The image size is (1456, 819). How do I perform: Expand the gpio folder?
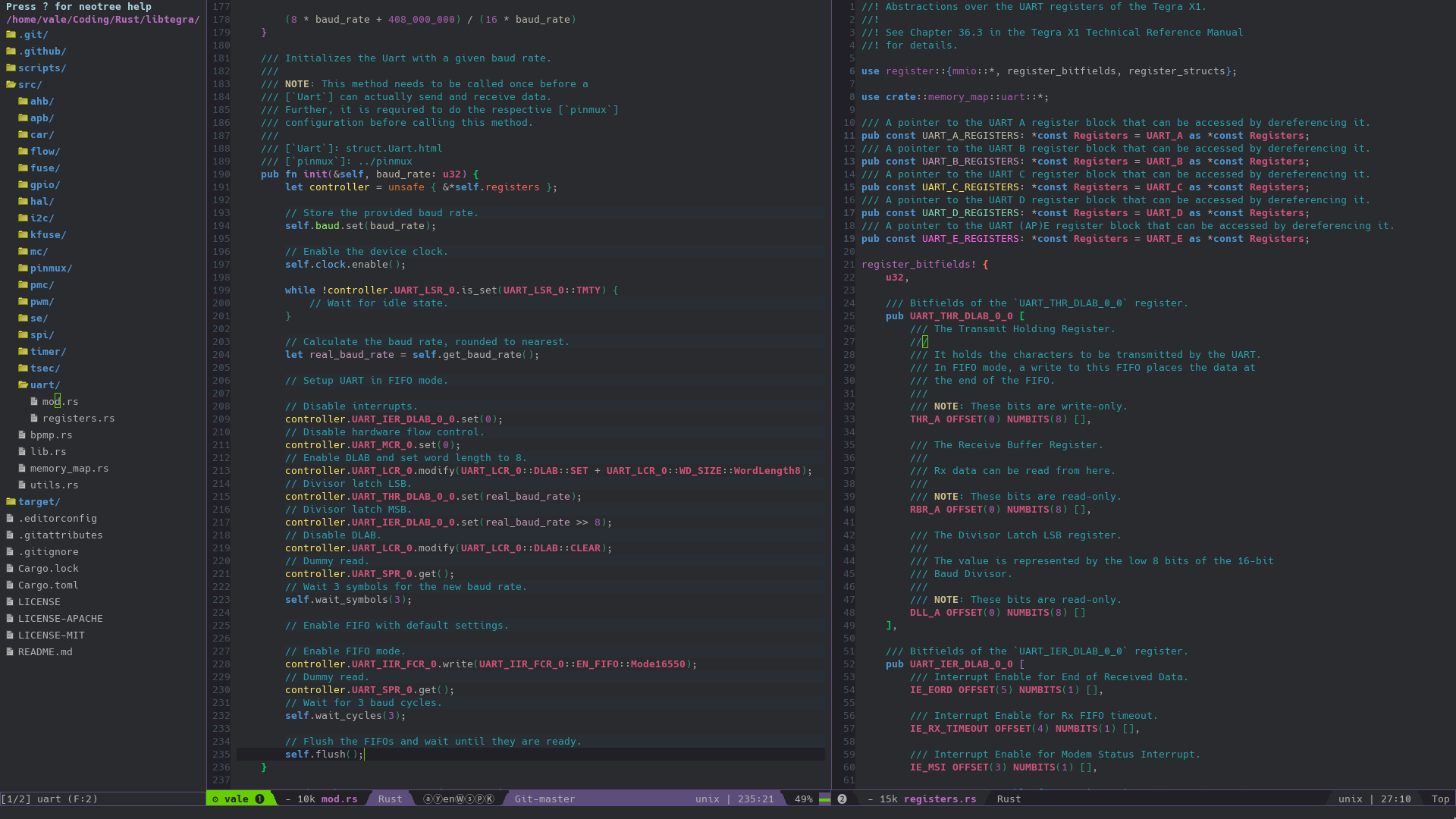point(44,185)
